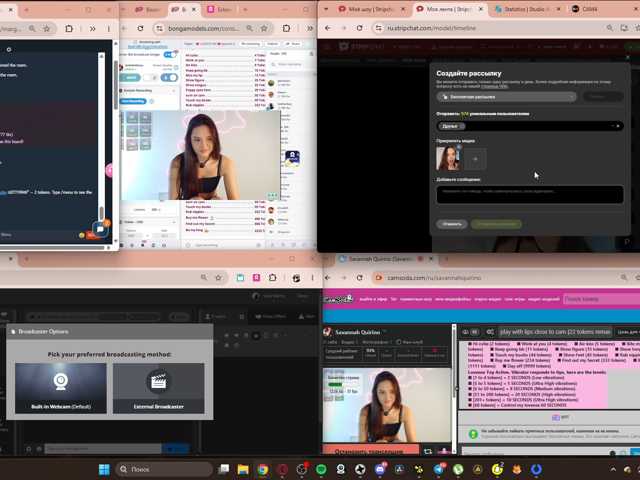Expand hidden extensions chevron in the bongamodels window
Viewport: 640px width, 480px height.
tap(310, 28)
